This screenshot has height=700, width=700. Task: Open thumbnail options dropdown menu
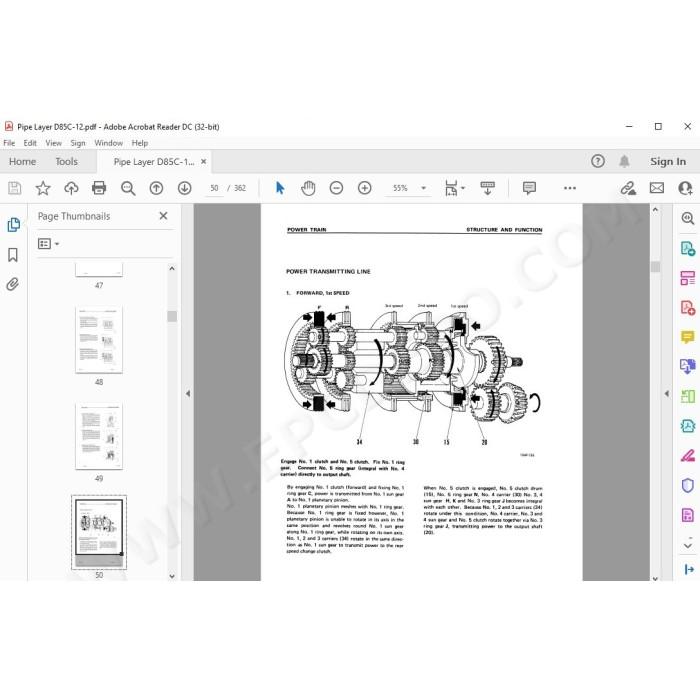coord(49,244)
